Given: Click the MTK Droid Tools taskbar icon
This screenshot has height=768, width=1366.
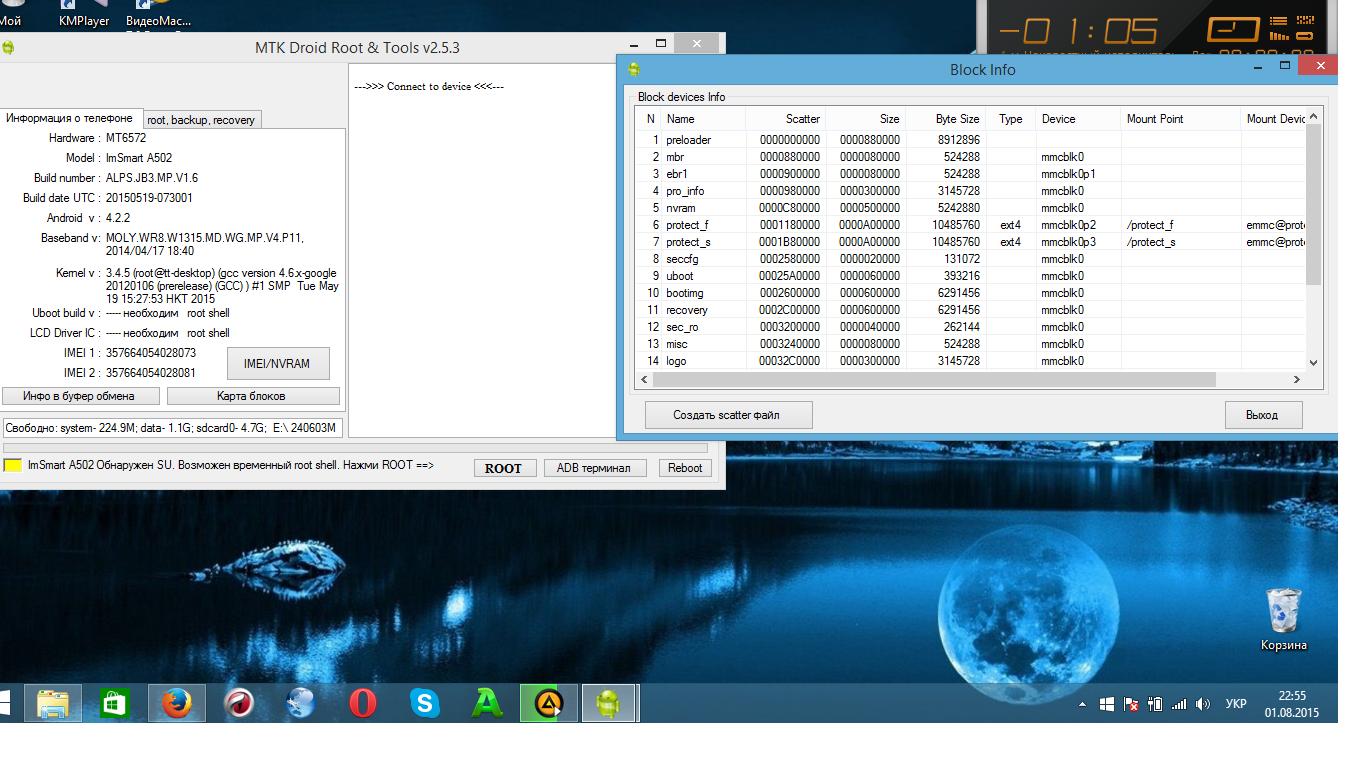Looking at the screenshot, I should (x=607, y=704).
